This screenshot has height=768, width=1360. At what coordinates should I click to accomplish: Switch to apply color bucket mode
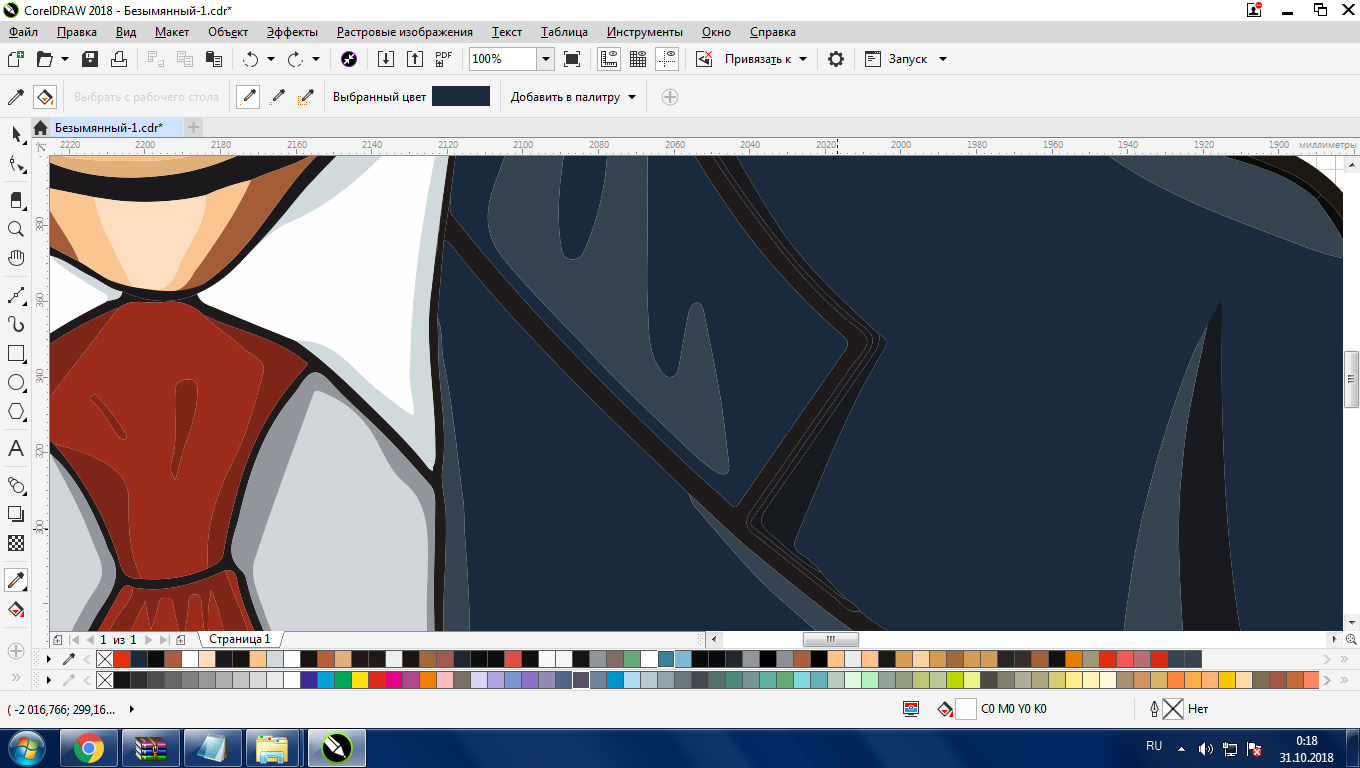[44, 97]
